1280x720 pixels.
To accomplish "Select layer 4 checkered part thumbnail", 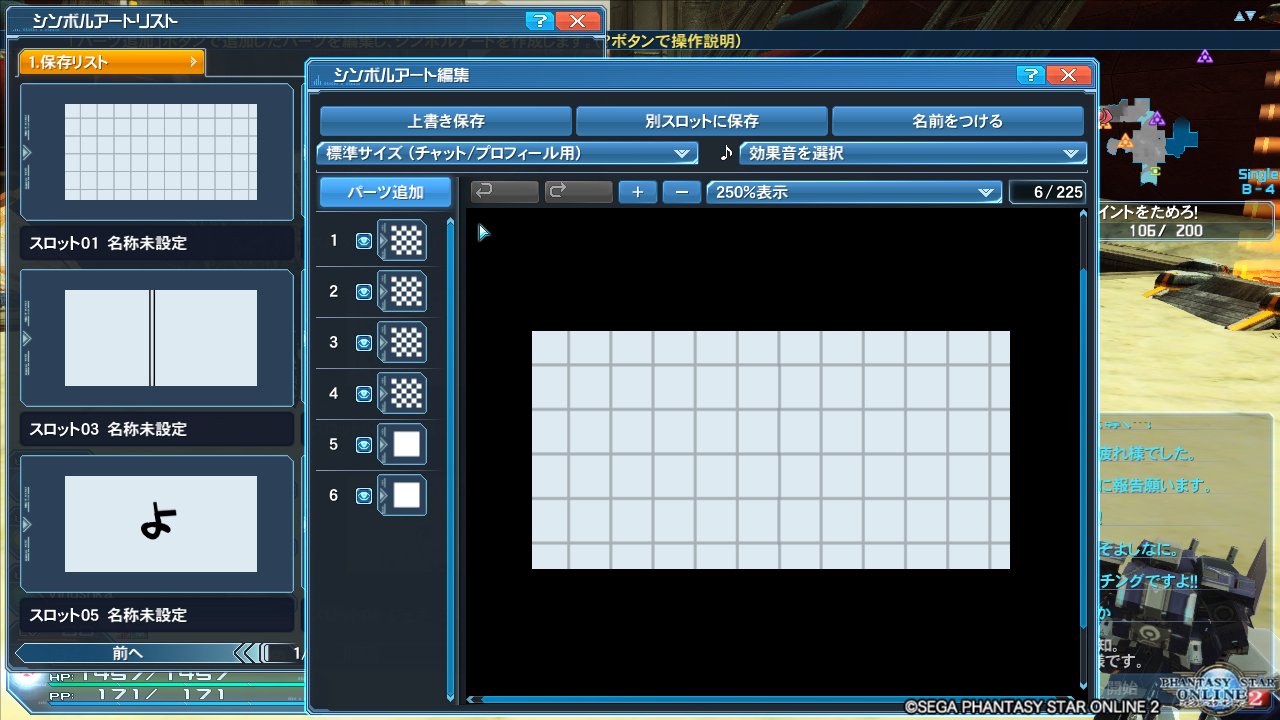I will (x=403, y=394).
